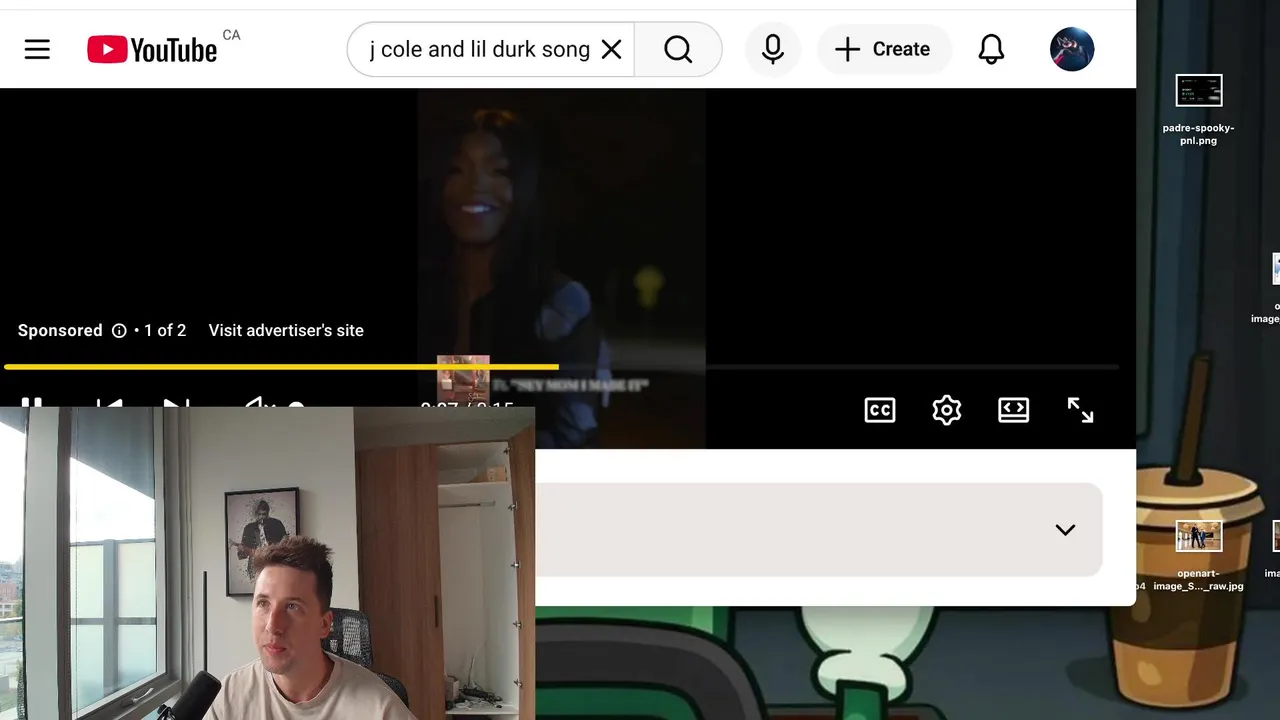This screenshot has height=720, width=1280.
Task: Toggle closed captions with CC button
Action: point(880,410)
